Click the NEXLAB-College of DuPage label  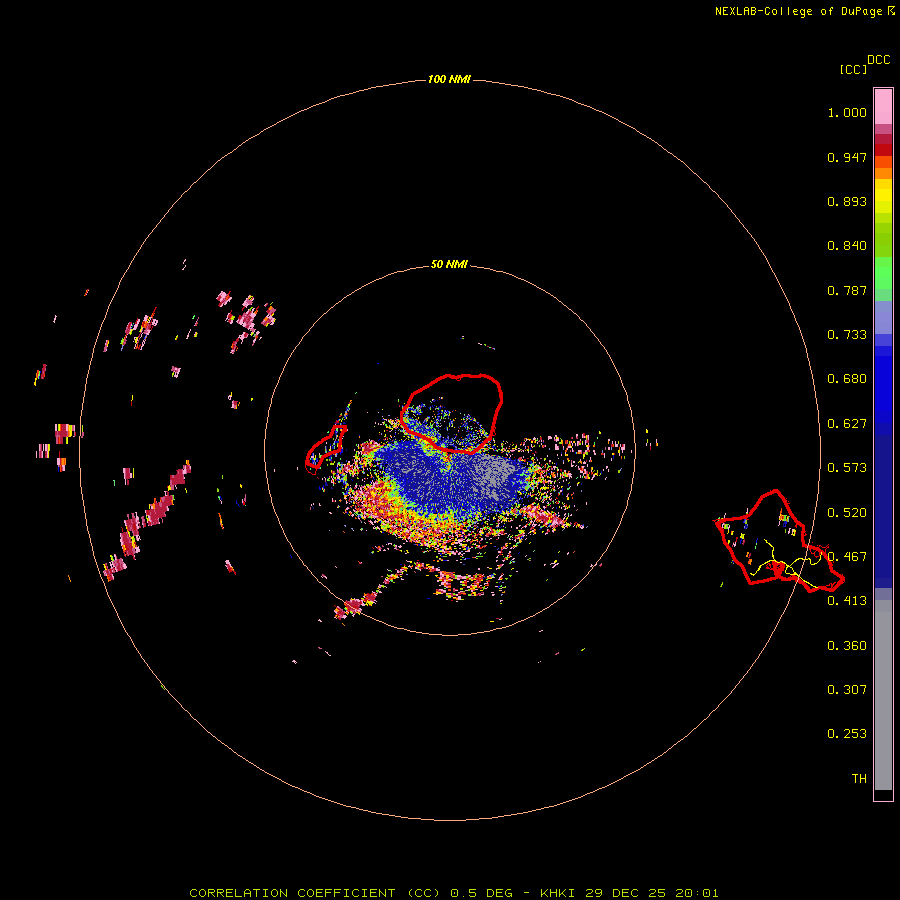pos(798,11)
